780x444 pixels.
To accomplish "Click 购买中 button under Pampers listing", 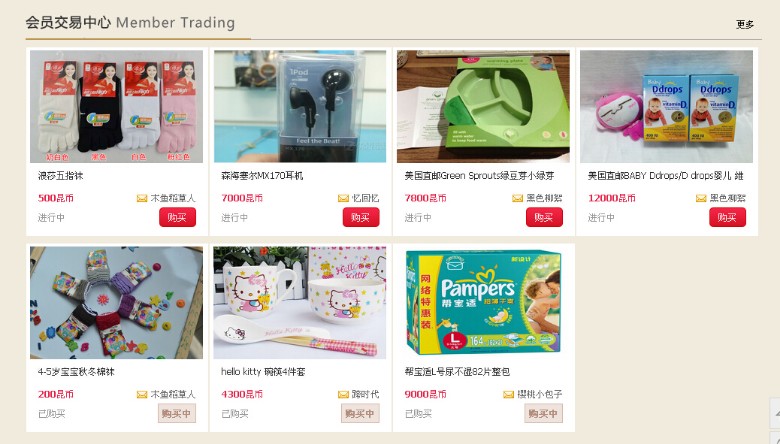I will coord(543,414).
